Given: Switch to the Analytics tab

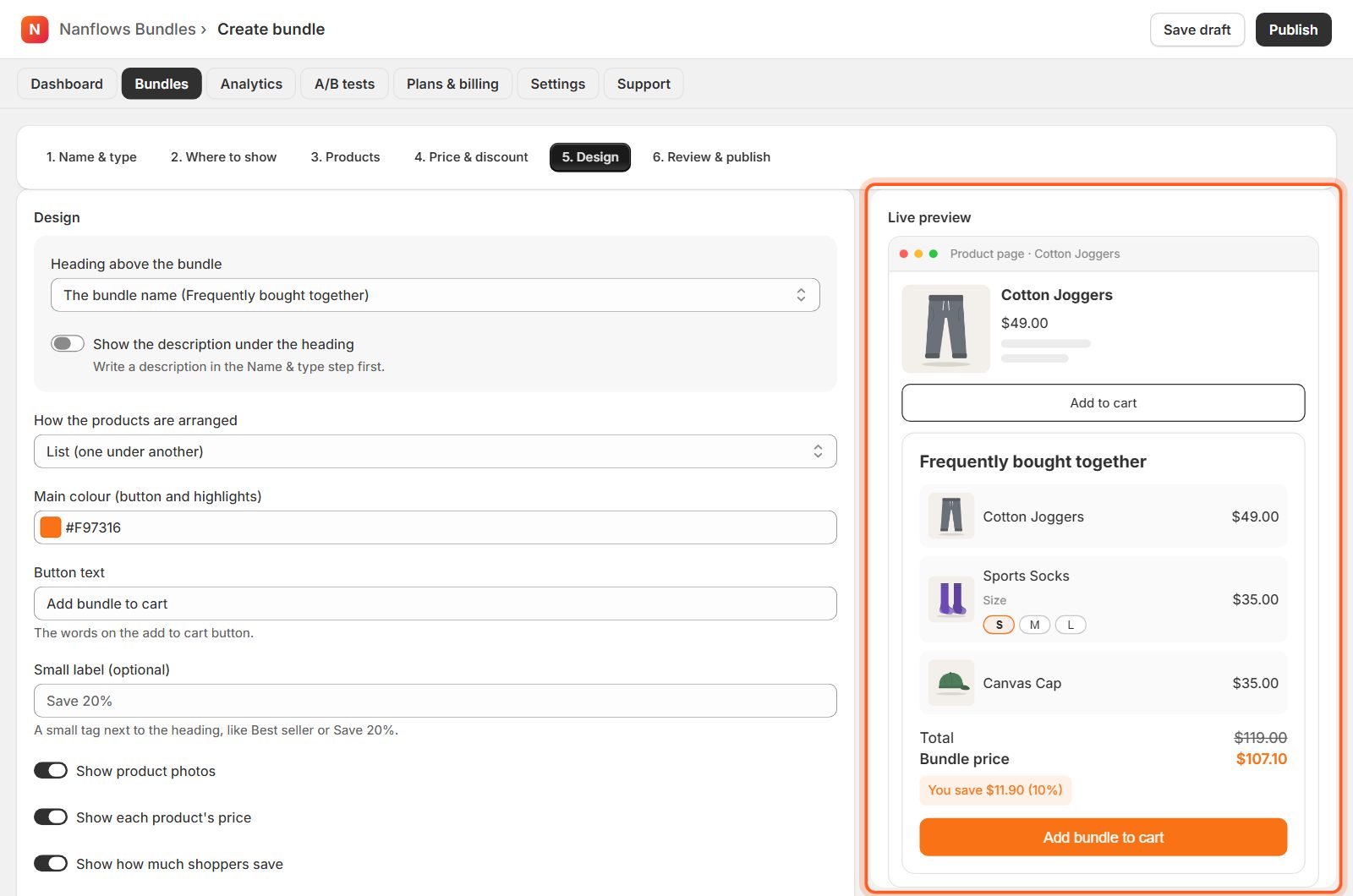Looking at the screenshot, I should pyautogui.click(x=251, y=84).
